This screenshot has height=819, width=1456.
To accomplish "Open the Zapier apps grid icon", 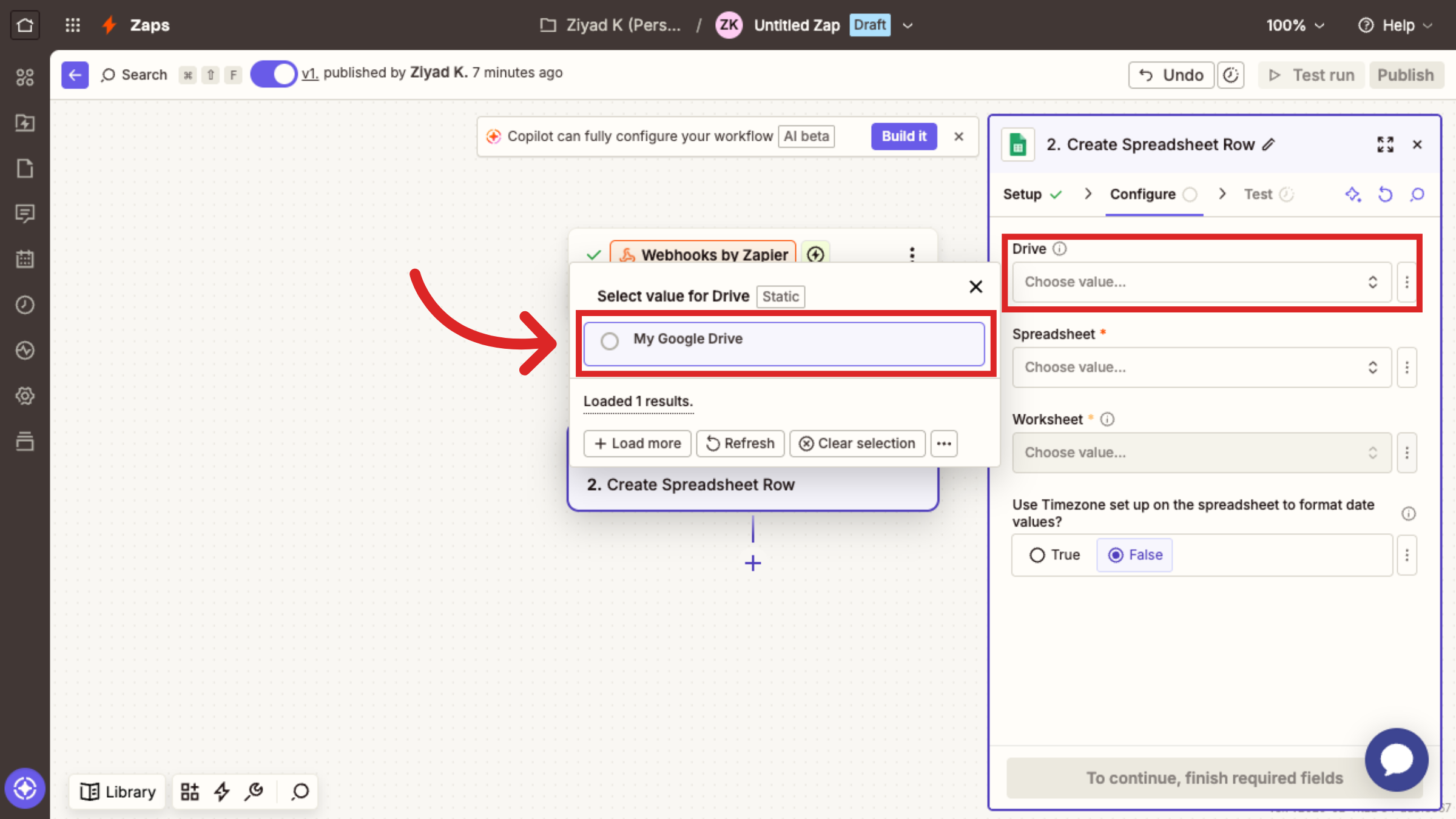I will coord(72,25).
